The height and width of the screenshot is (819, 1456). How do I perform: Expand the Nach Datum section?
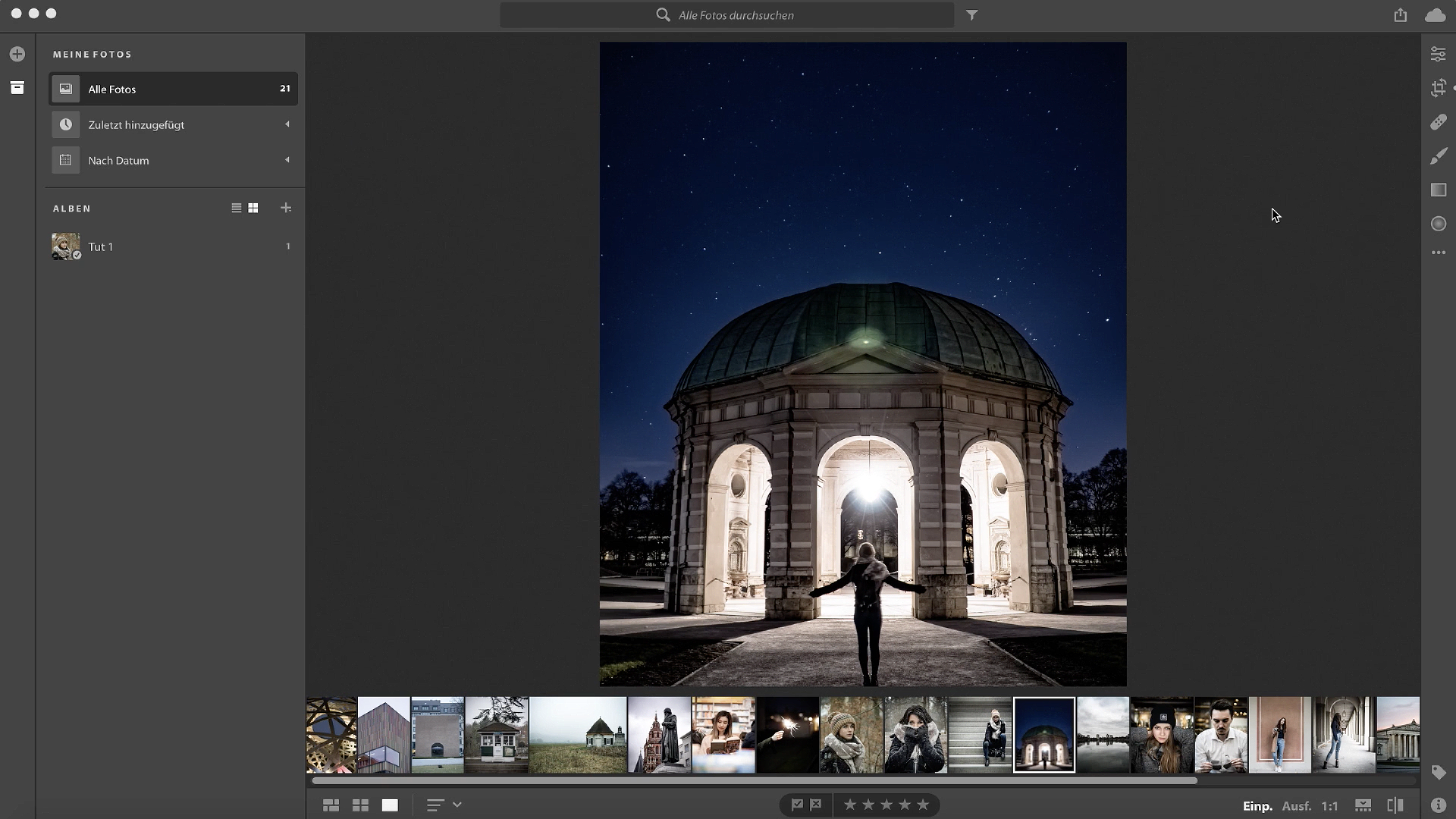287,160
